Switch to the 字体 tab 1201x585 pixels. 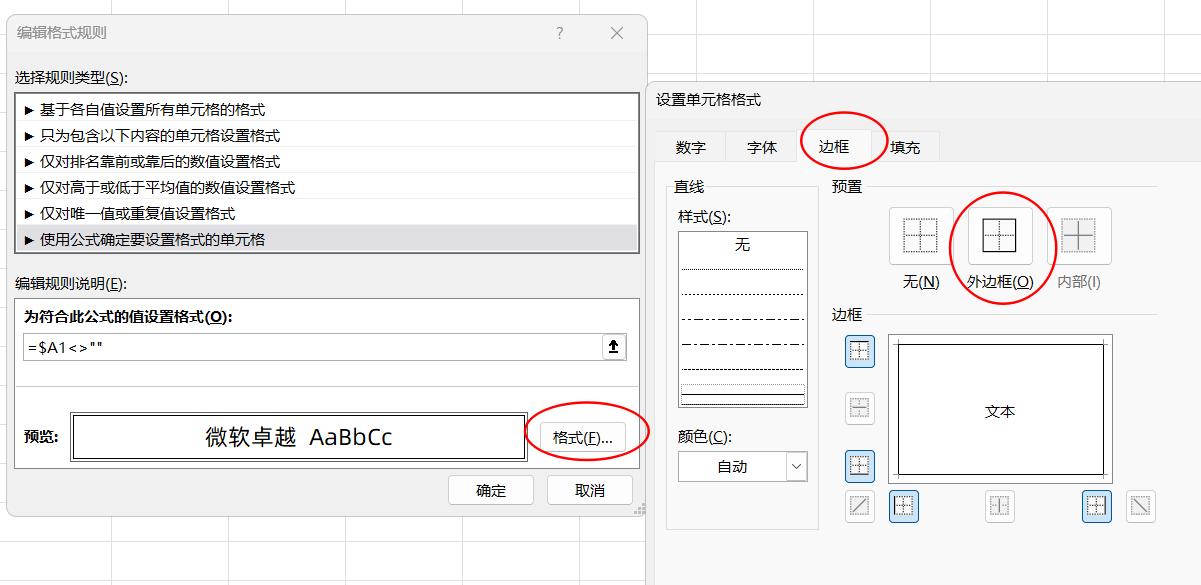pos(762,147)
